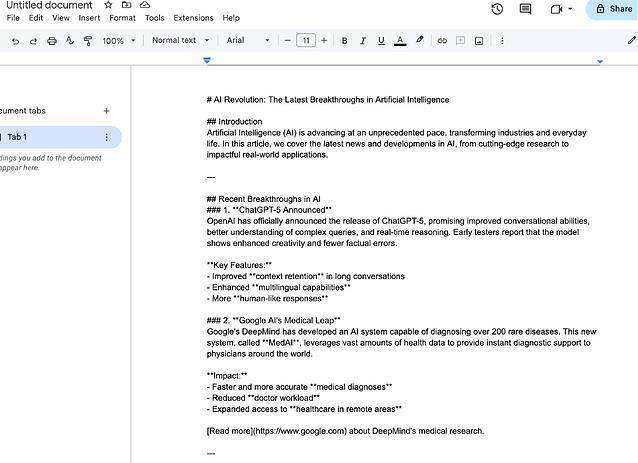
Task: Open the Arial font dropdown
Action: [247, 41]
